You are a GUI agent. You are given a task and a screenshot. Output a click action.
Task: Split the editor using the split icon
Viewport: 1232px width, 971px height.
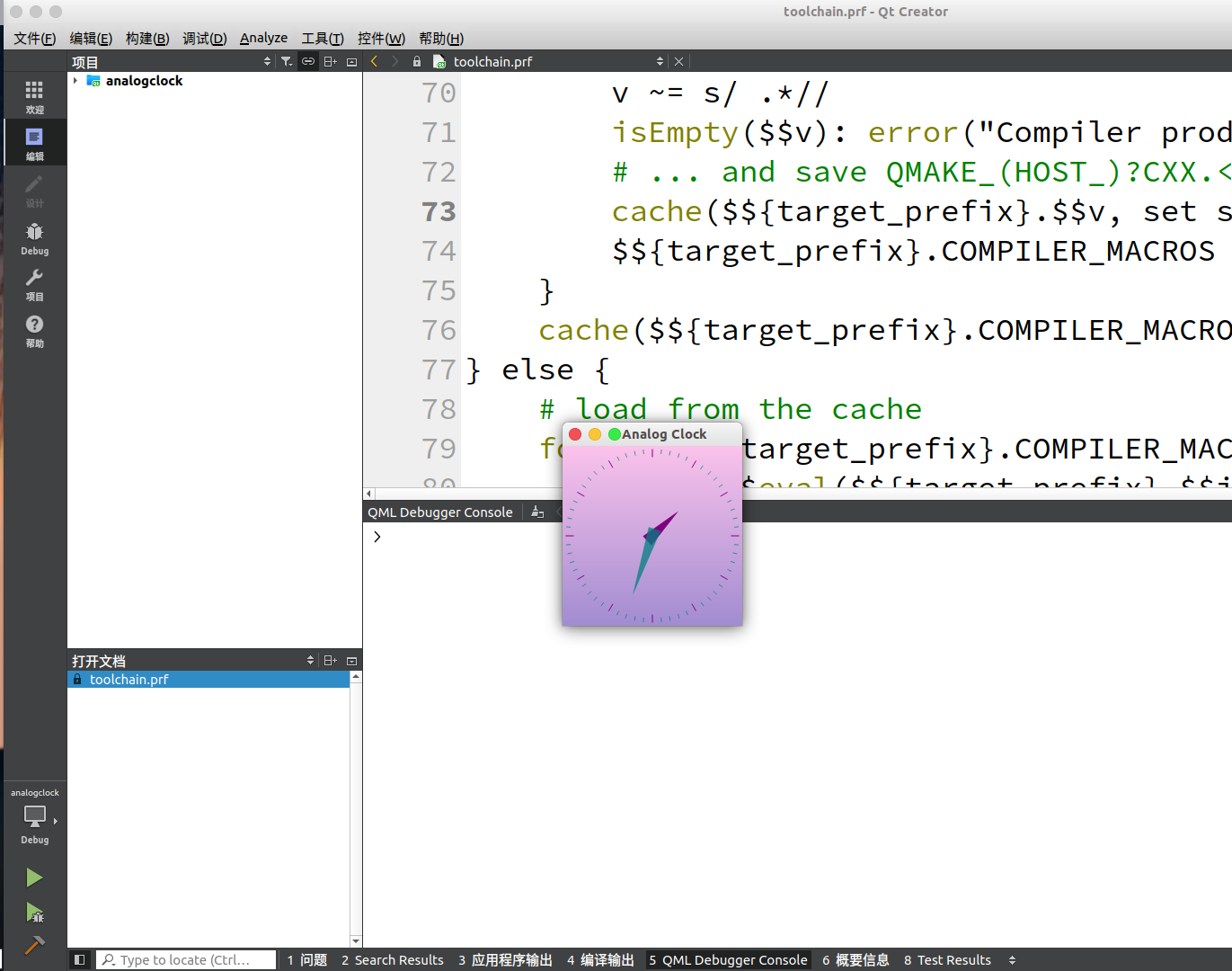click(330, 61)
